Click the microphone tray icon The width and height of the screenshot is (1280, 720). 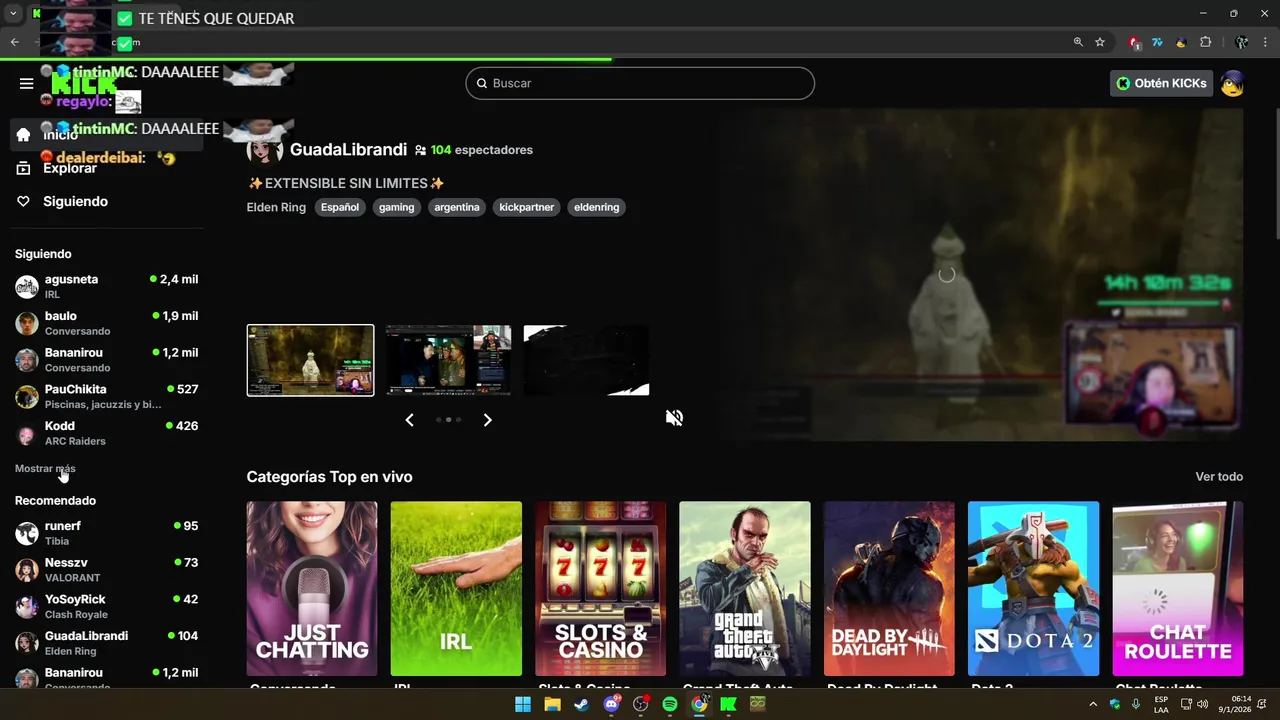(1137, 704)
